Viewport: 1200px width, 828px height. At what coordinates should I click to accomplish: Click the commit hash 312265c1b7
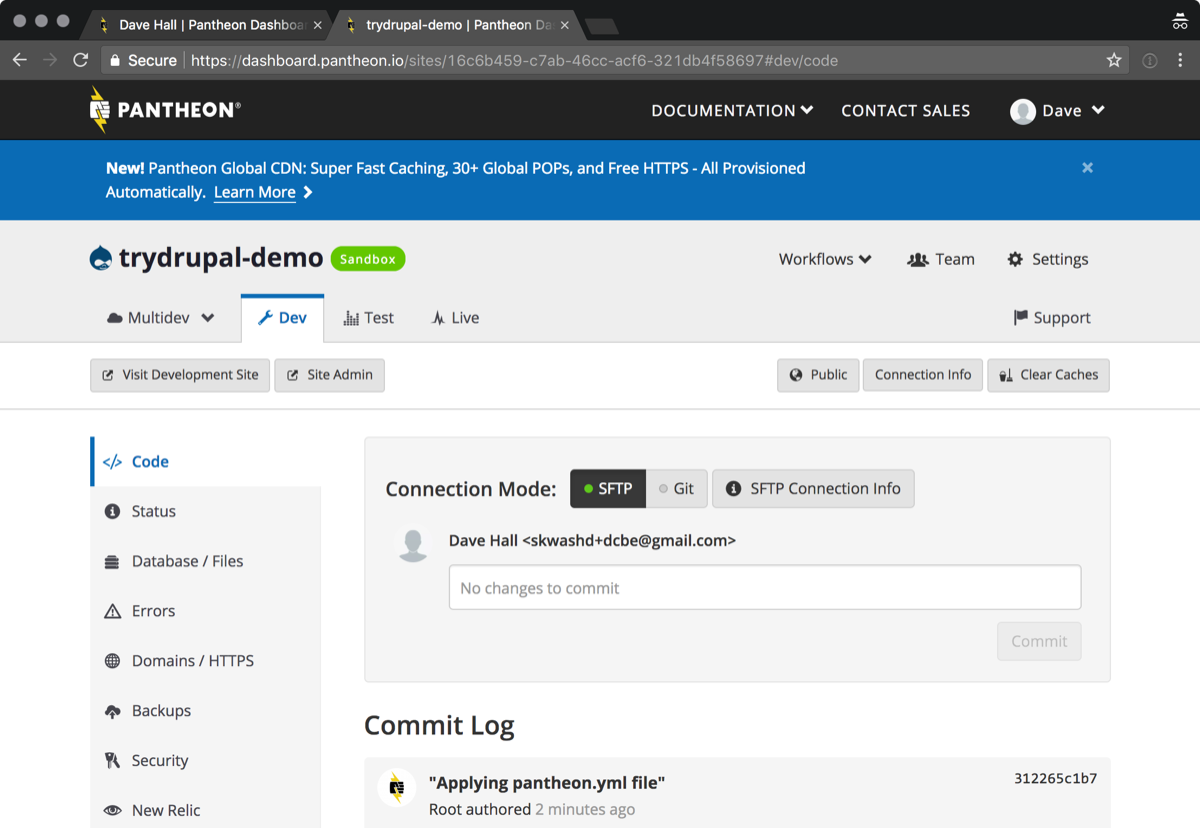tap(1055, 778)
